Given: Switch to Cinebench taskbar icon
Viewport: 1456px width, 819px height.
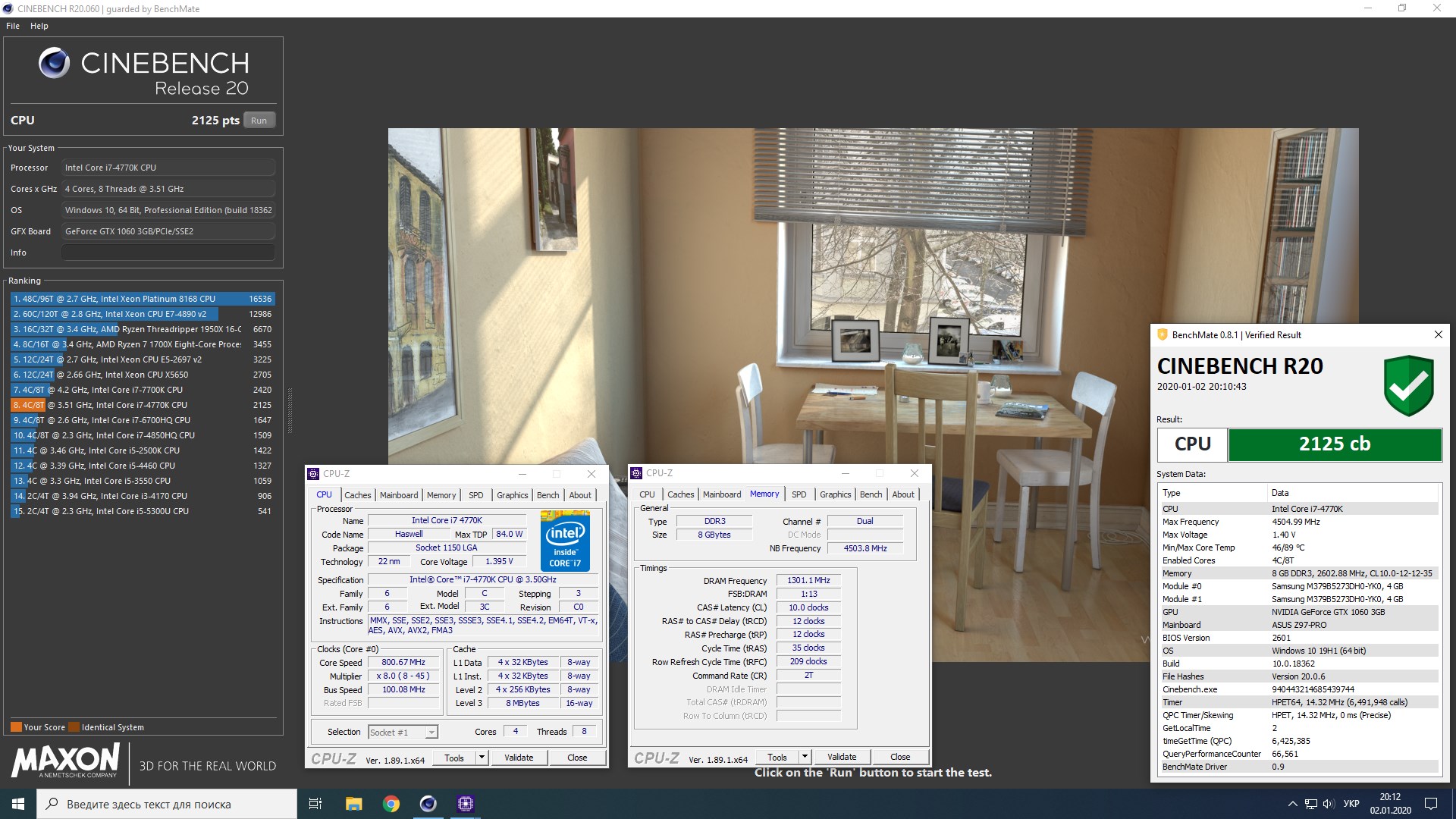Looking at the screenshot, I should 428,804.
